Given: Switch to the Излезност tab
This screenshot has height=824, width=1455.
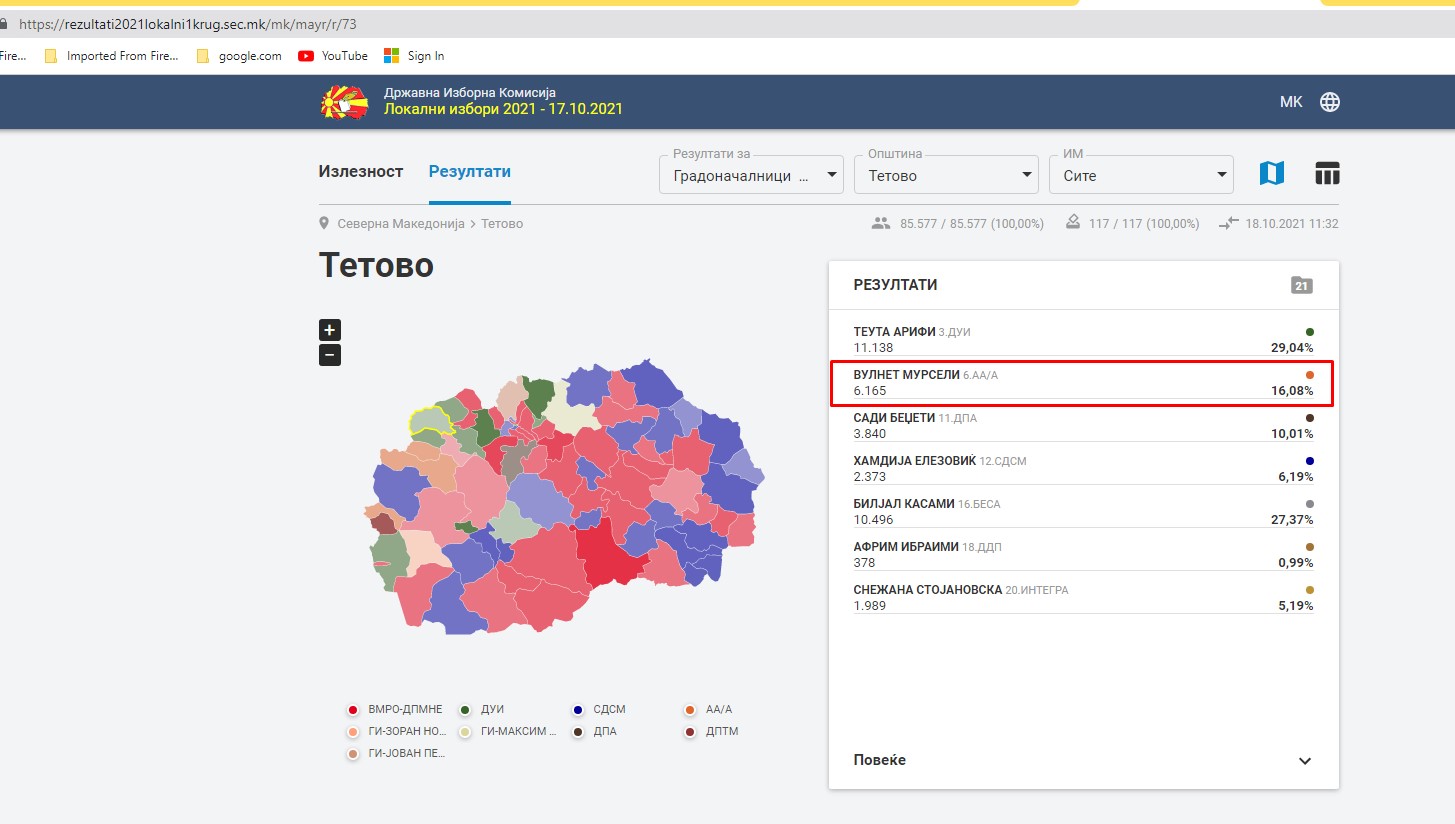Looking at the screenshot, I should pos(361,171).
